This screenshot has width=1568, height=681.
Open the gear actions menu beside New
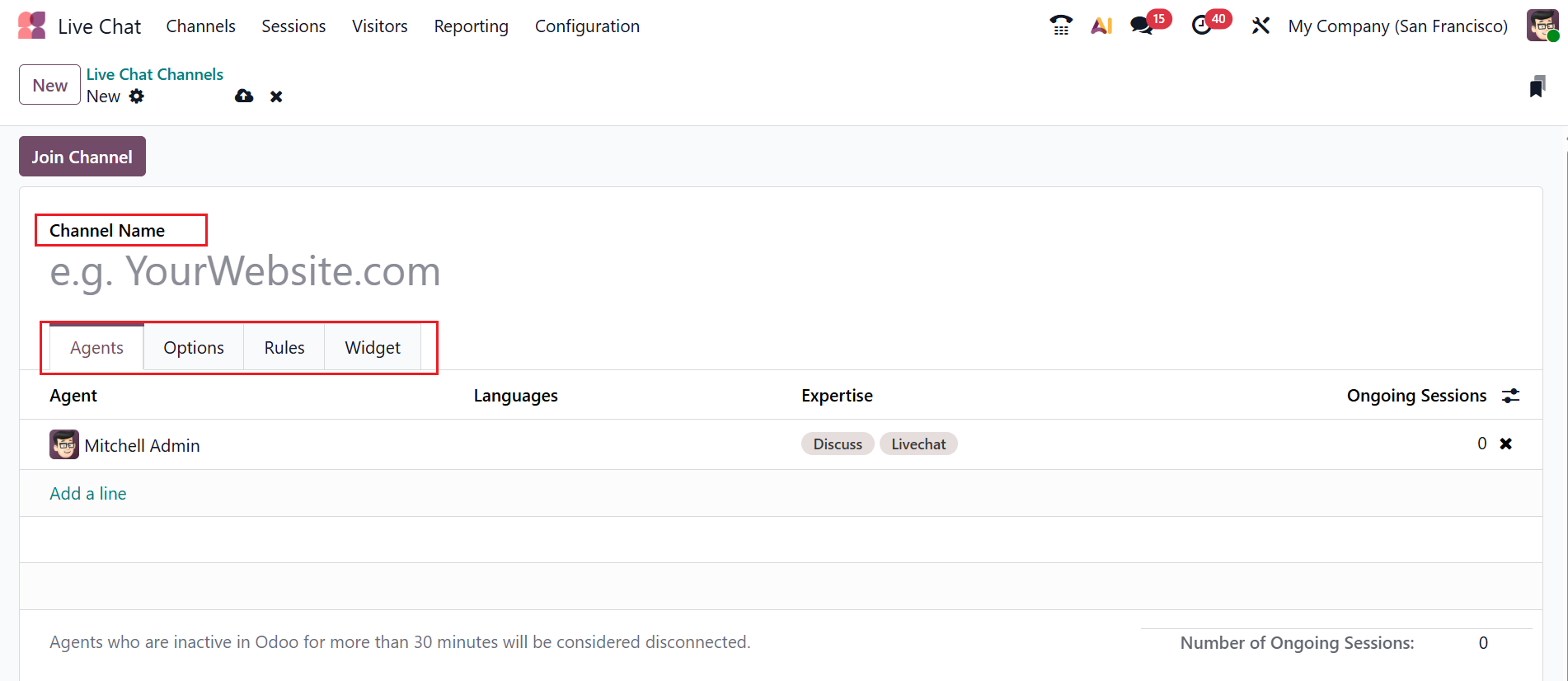137,96
